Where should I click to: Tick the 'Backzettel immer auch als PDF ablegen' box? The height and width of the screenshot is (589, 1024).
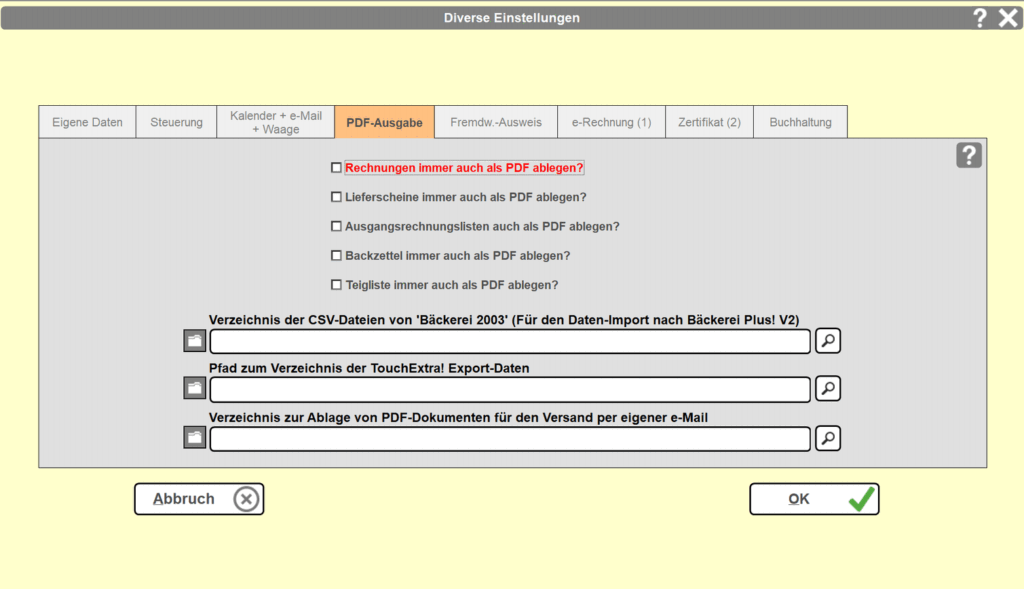336,255
